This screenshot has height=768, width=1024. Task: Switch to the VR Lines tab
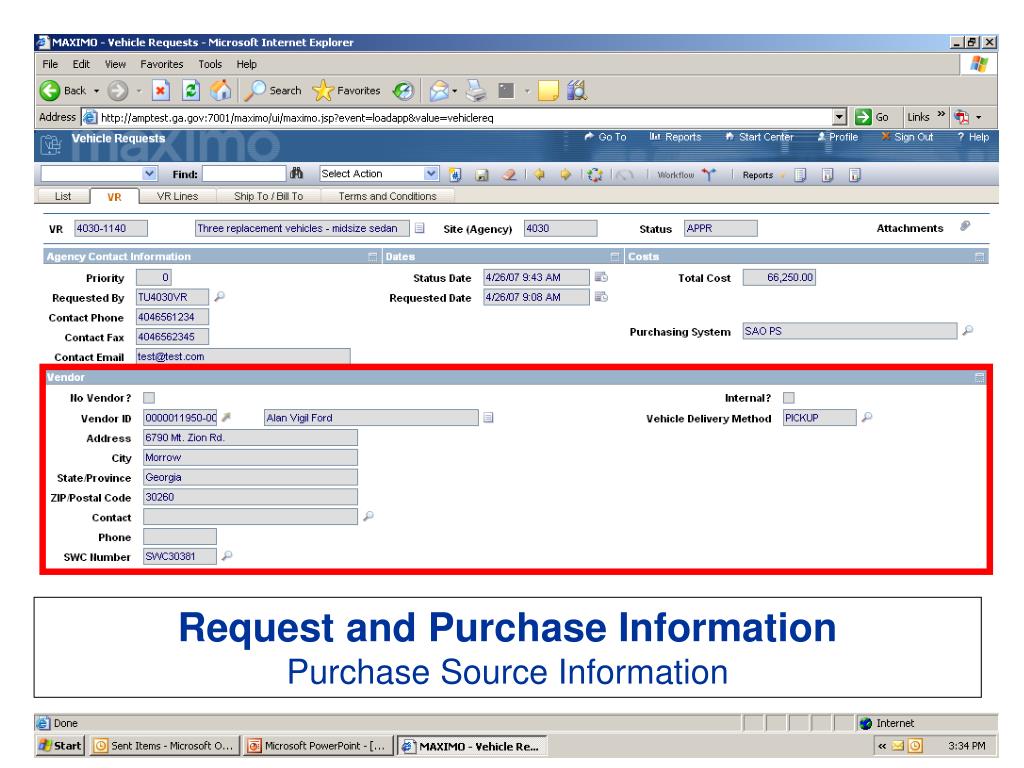(178, 196)
